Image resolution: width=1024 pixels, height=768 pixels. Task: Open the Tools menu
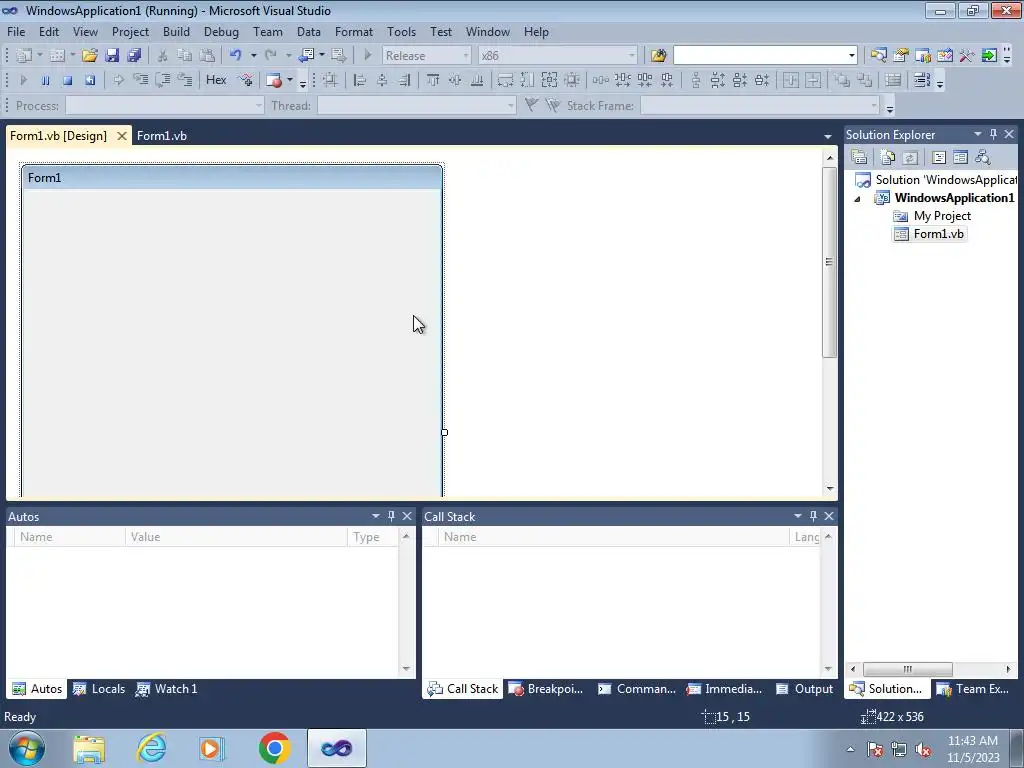[401, 31]
